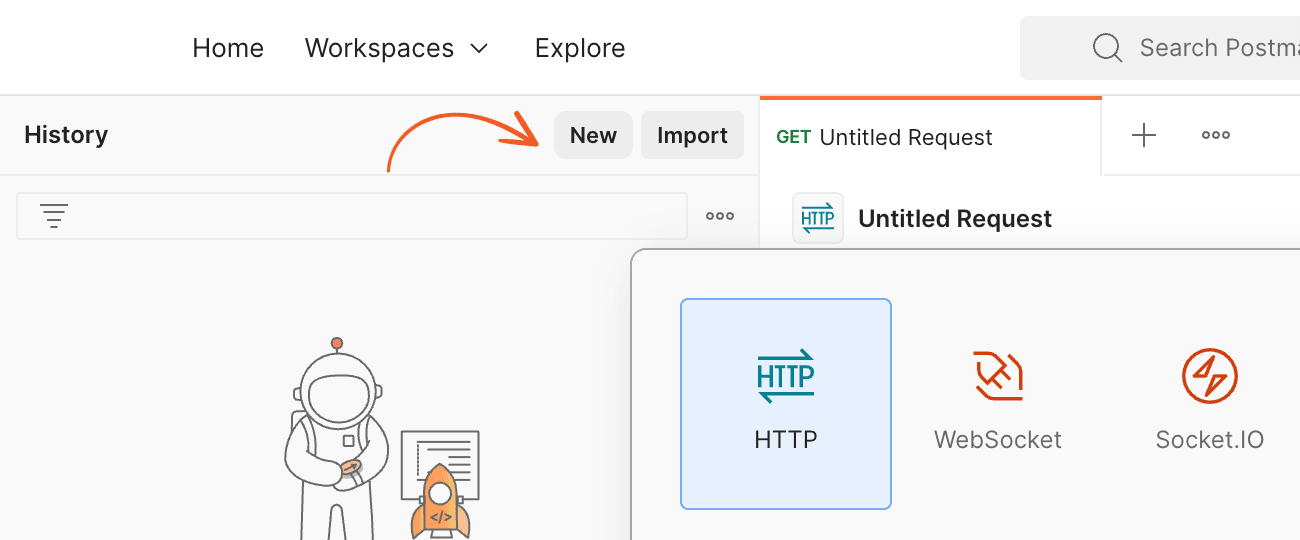1300x540 pixels.
Task: Click the magnifier icon in search bar
Action: tap(1107, 48)
